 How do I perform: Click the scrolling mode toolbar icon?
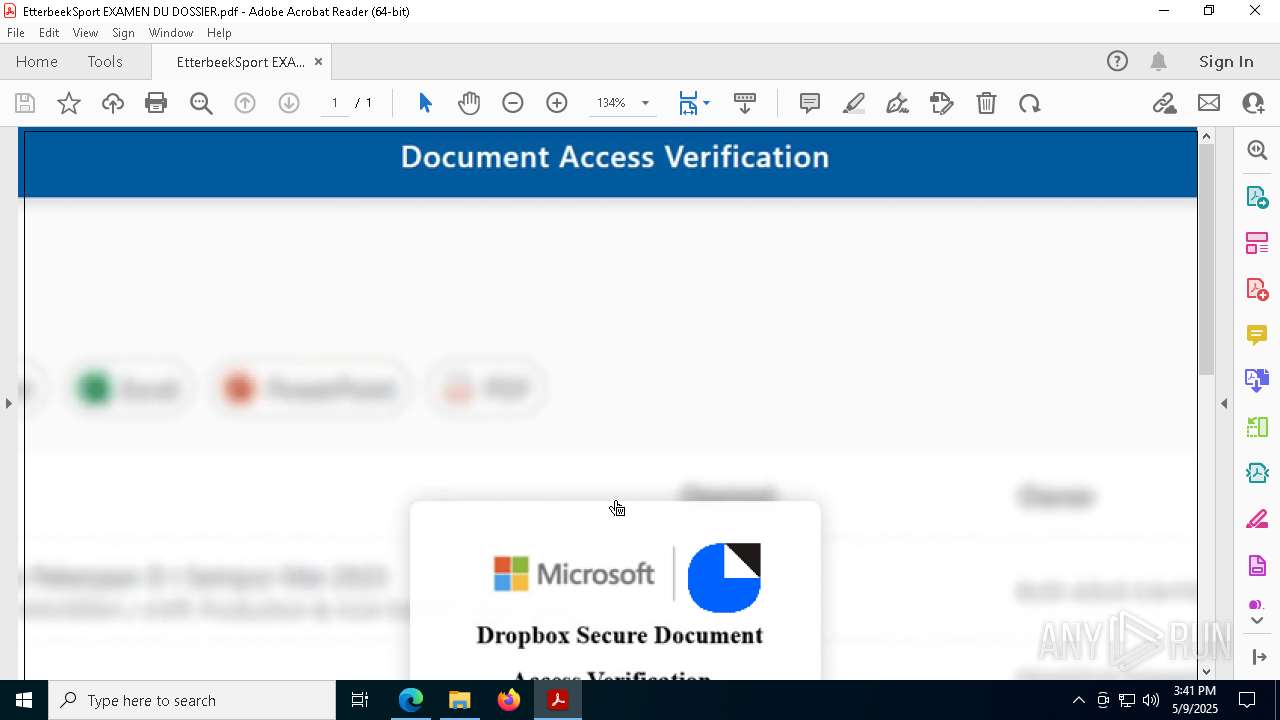tap(745, 103)
